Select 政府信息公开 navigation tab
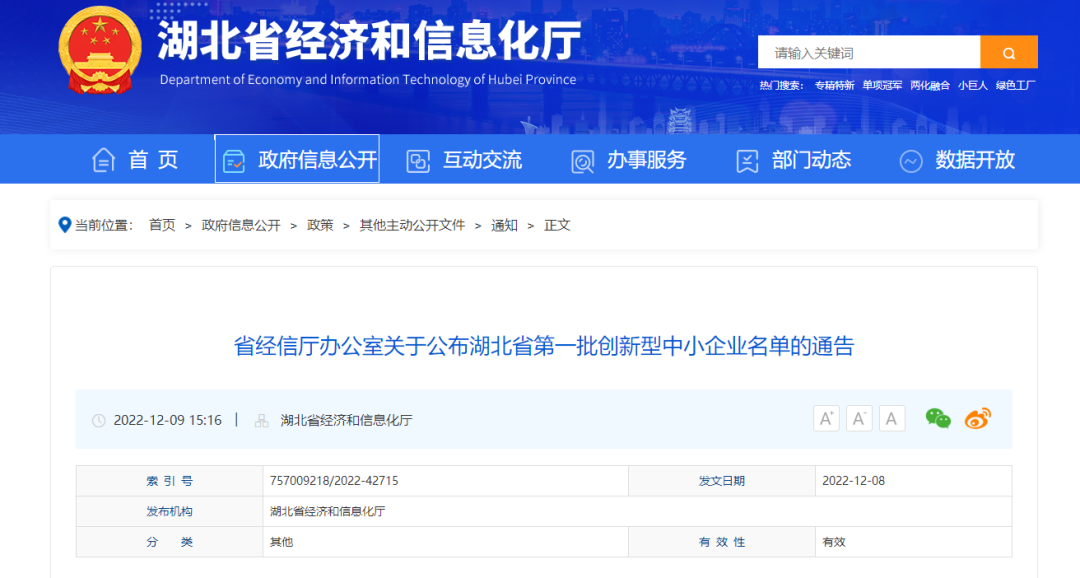The height and width of the screenshot is (578, 1080). 297,160
